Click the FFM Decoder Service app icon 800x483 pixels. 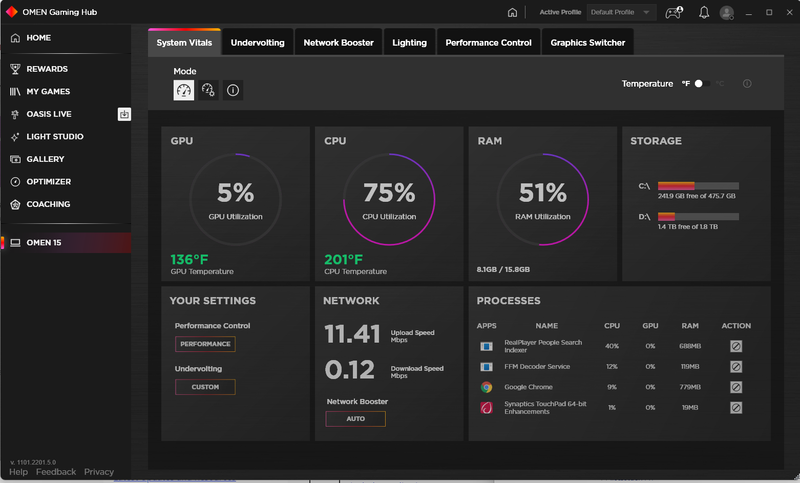486,367
